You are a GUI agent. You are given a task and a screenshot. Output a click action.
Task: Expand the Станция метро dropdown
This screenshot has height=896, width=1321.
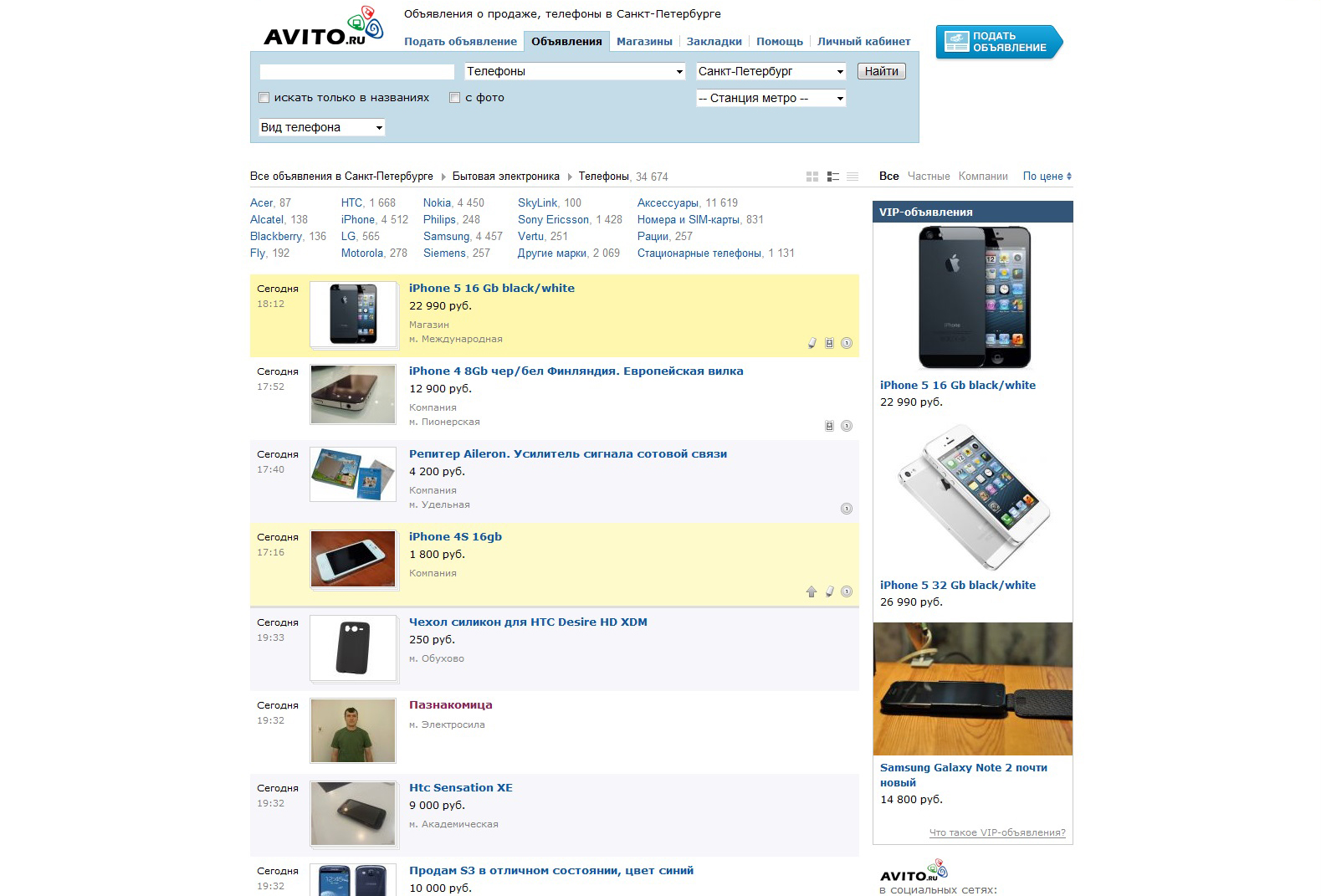771,99
